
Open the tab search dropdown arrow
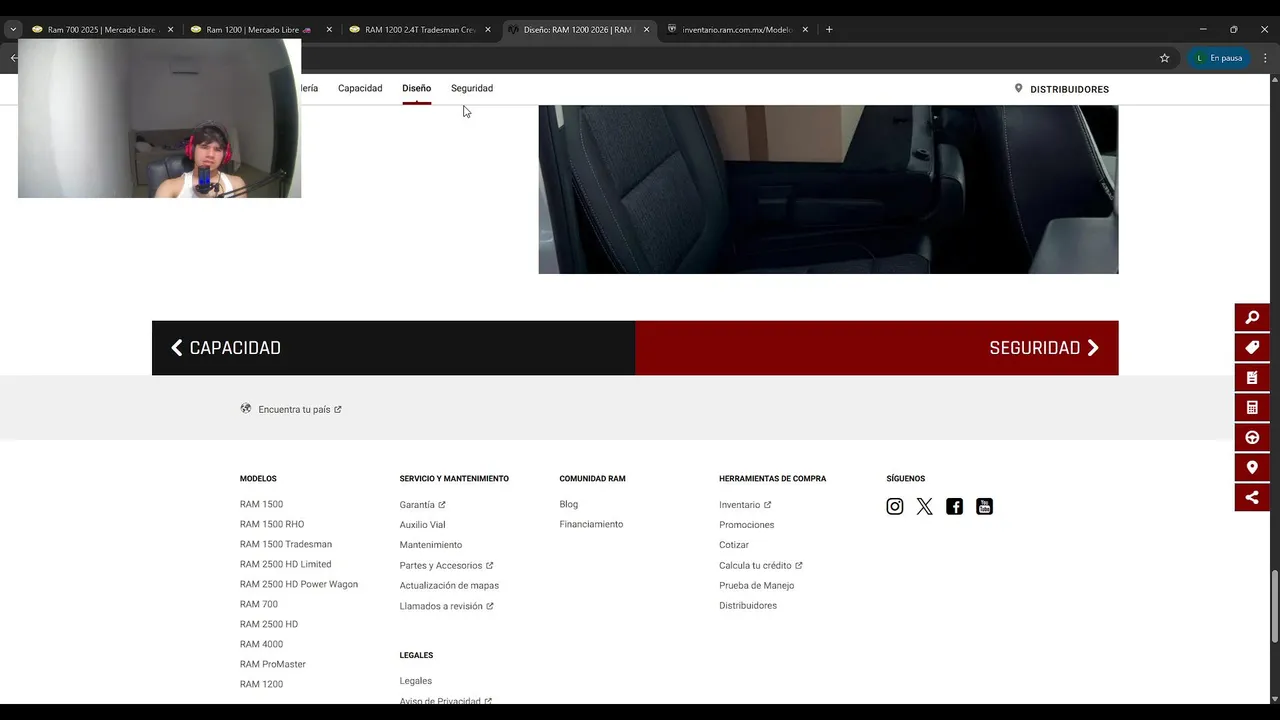tap(13, 29)
